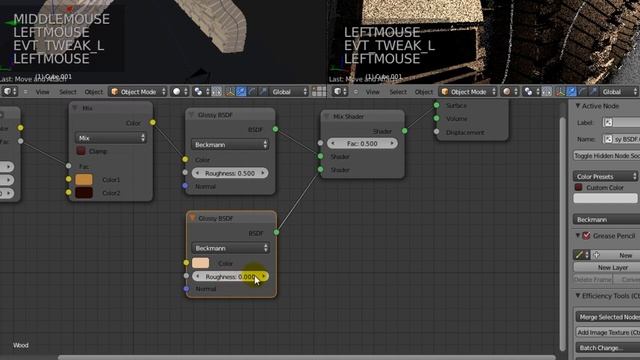
Task: Toggle Grease Pencil panel checkbox
Action: 587,236
